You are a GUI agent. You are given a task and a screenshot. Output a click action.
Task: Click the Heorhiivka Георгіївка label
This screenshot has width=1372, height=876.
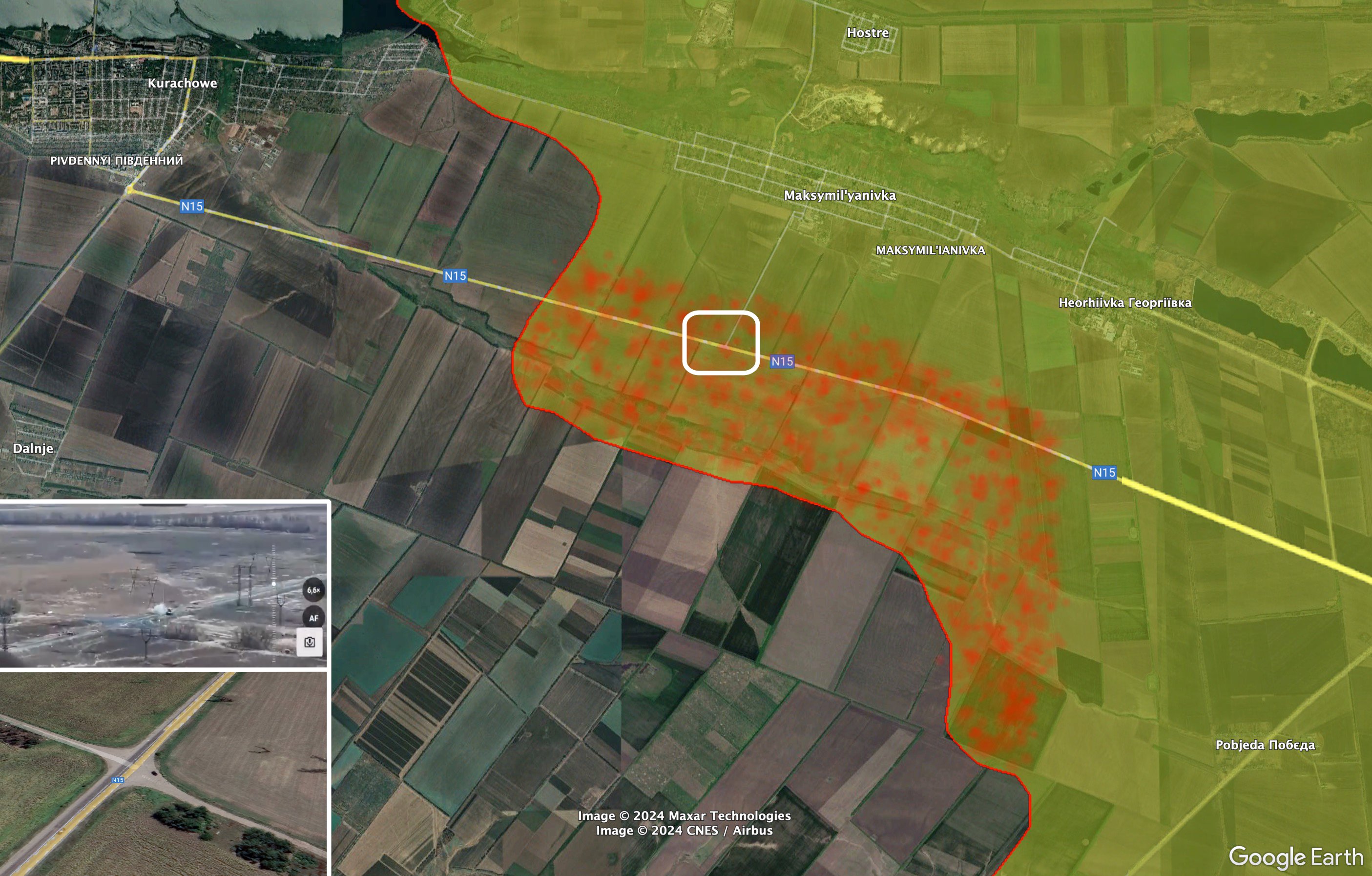[1125, 303]
